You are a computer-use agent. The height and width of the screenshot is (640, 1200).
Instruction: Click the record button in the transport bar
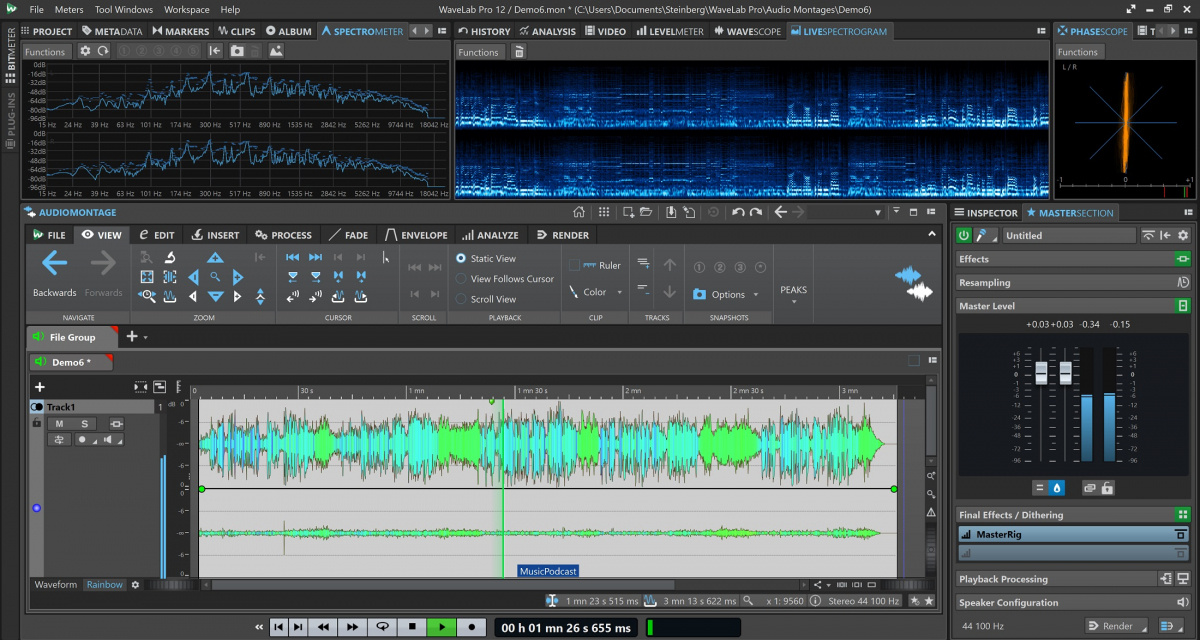[x=470, y=627]
